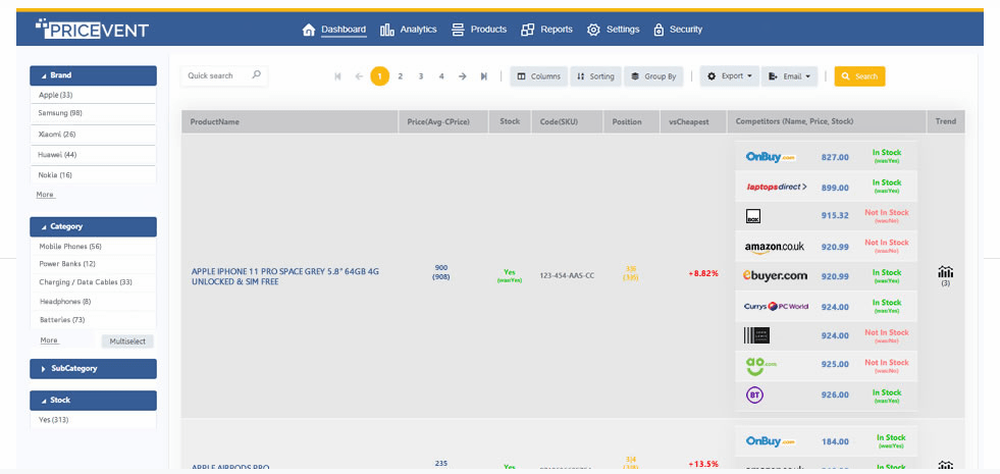Go to previous page arrow
This screenshot has width=1000, height=474.
tap(359, 77)
